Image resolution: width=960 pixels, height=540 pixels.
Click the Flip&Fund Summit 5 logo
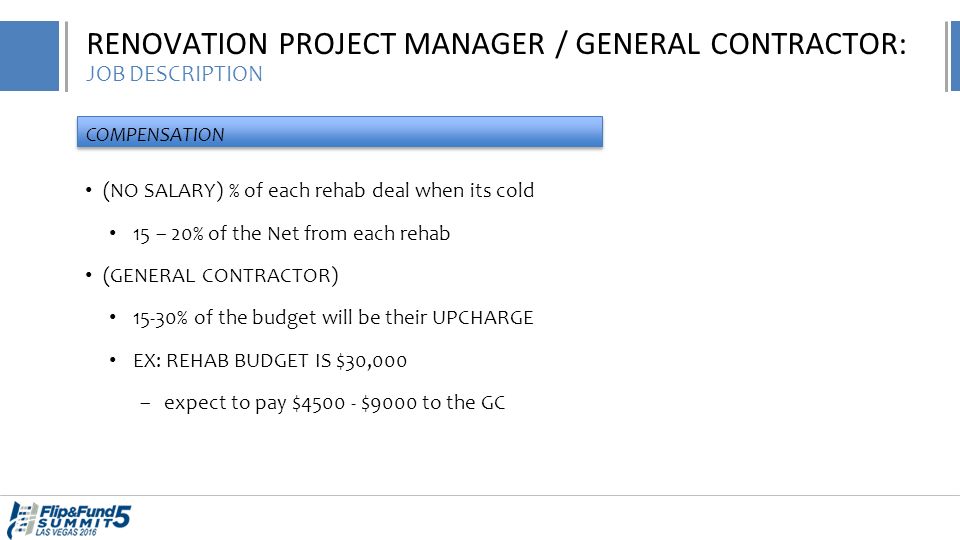tap(69, 520)
